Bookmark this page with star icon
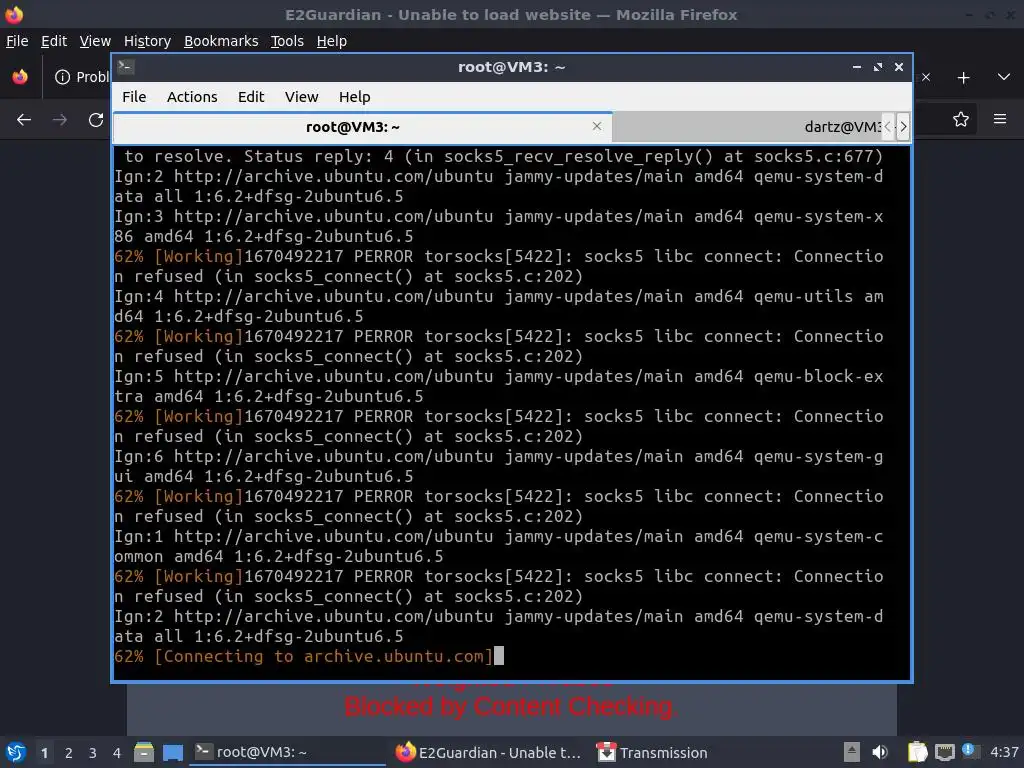This screenshot has height=768, width=1024. point(961,119)
